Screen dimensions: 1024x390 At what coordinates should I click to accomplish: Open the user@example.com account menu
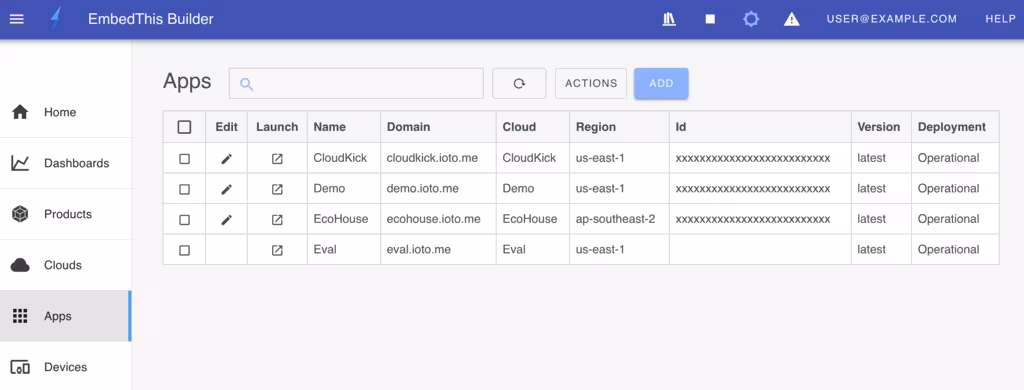point(891,19)
